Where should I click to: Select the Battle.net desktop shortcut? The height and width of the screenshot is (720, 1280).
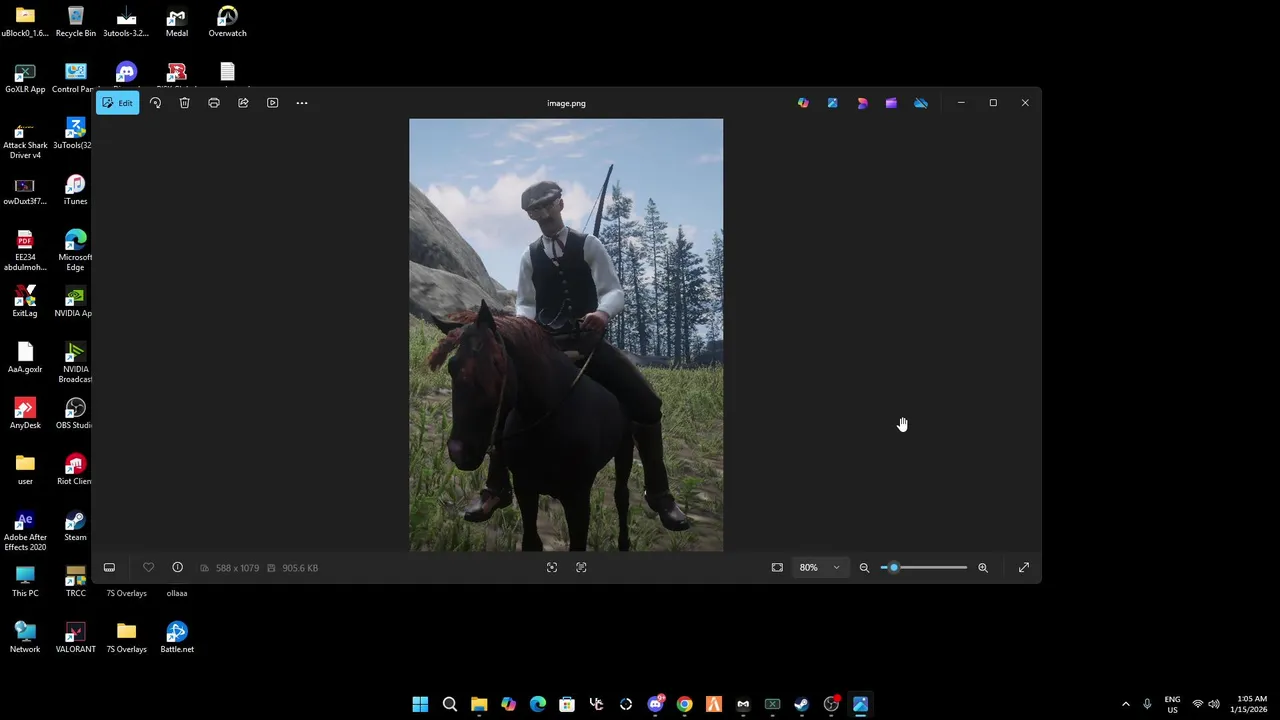[177, 638]
